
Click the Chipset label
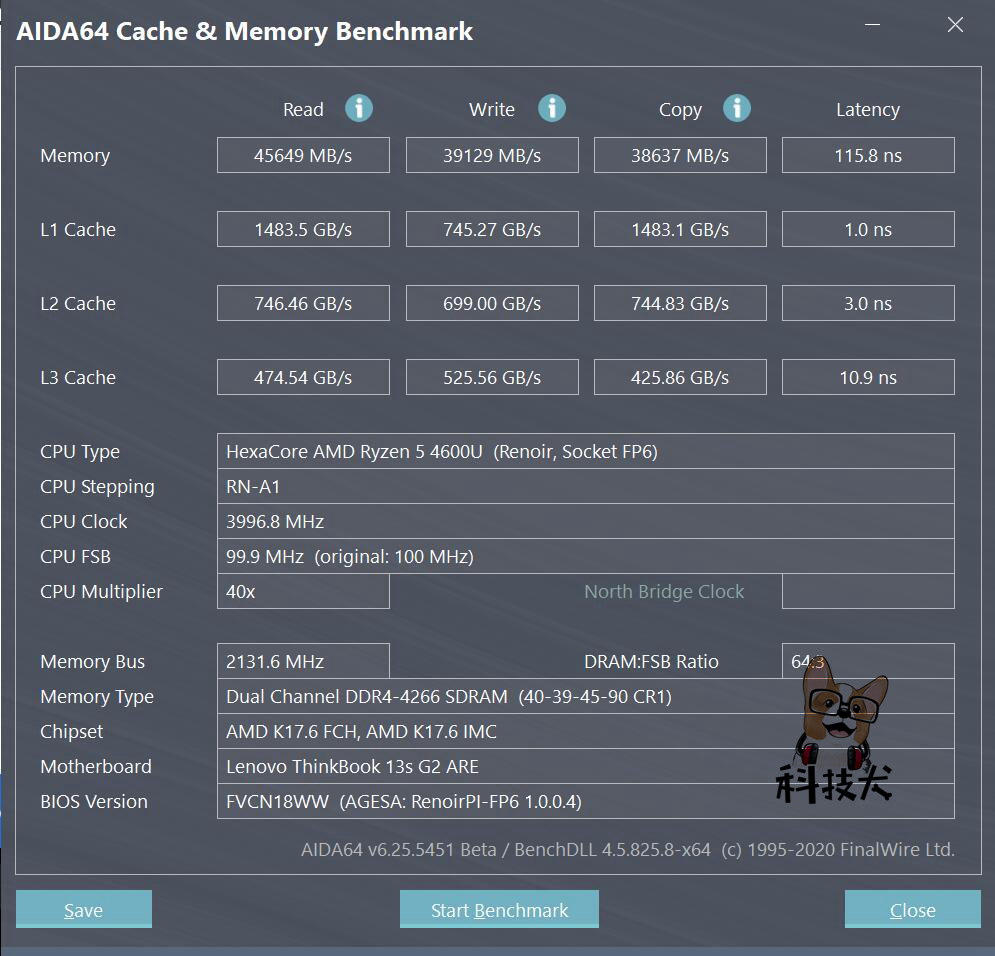72,731
